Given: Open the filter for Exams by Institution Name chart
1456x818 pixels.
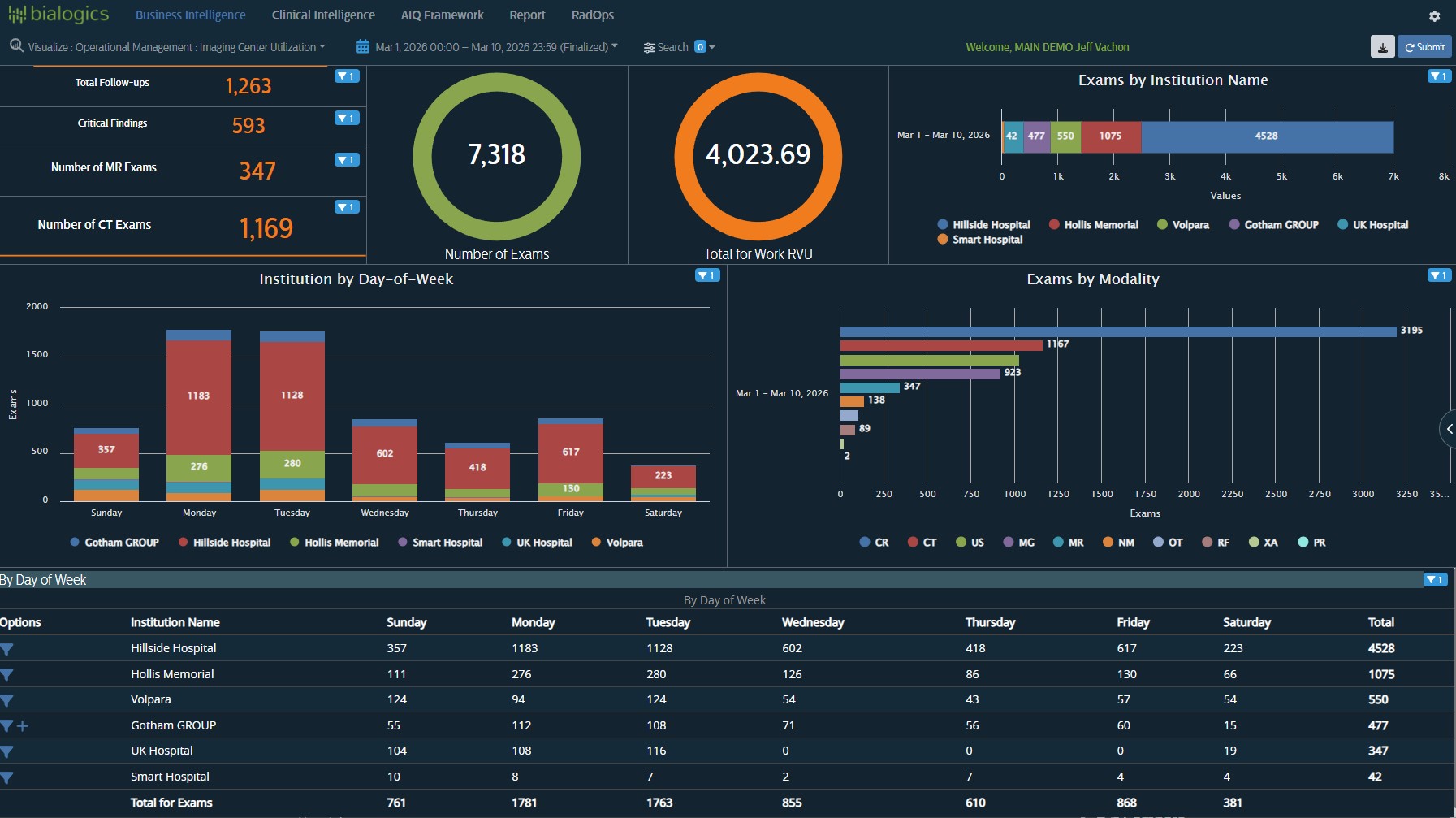Looking at the screenshot, I should [x=1441, y=76].
